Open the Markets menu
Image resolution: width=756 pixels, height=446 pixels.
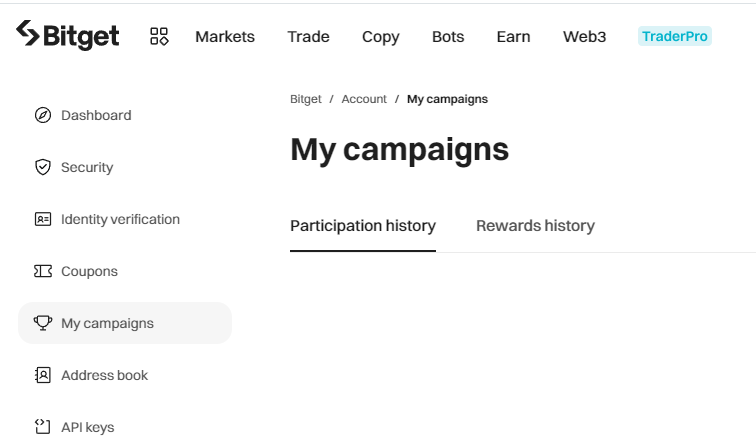point(225,37)
